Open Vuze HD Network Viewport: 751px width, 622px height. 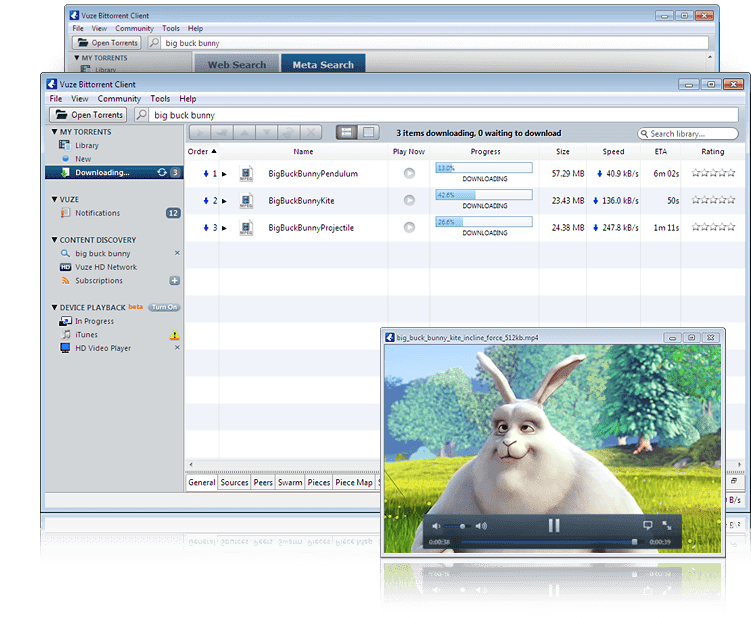(106, 267)
